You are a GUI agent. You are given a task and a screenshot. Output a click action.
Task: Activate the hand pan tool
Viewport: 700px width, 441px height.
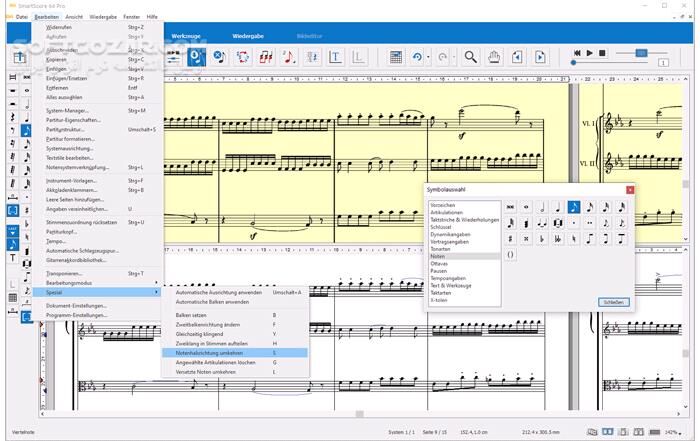pyautogui.click(x=493, y=58)
